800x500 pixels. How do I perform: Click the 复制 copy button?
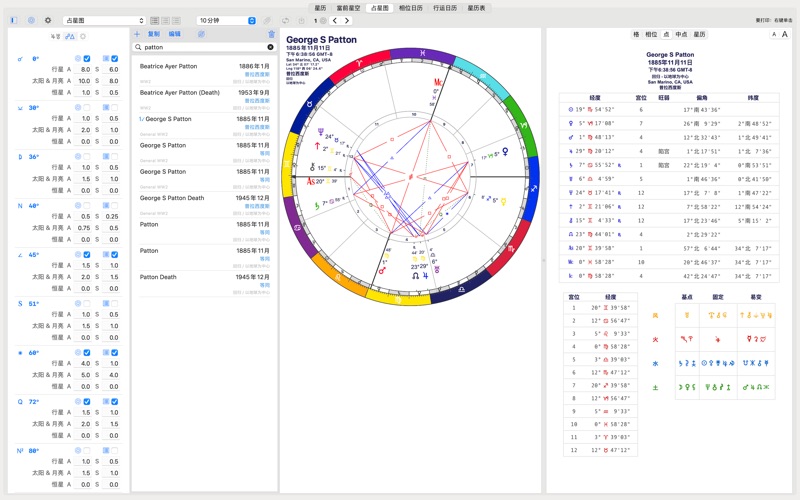(x=153, y=34)
